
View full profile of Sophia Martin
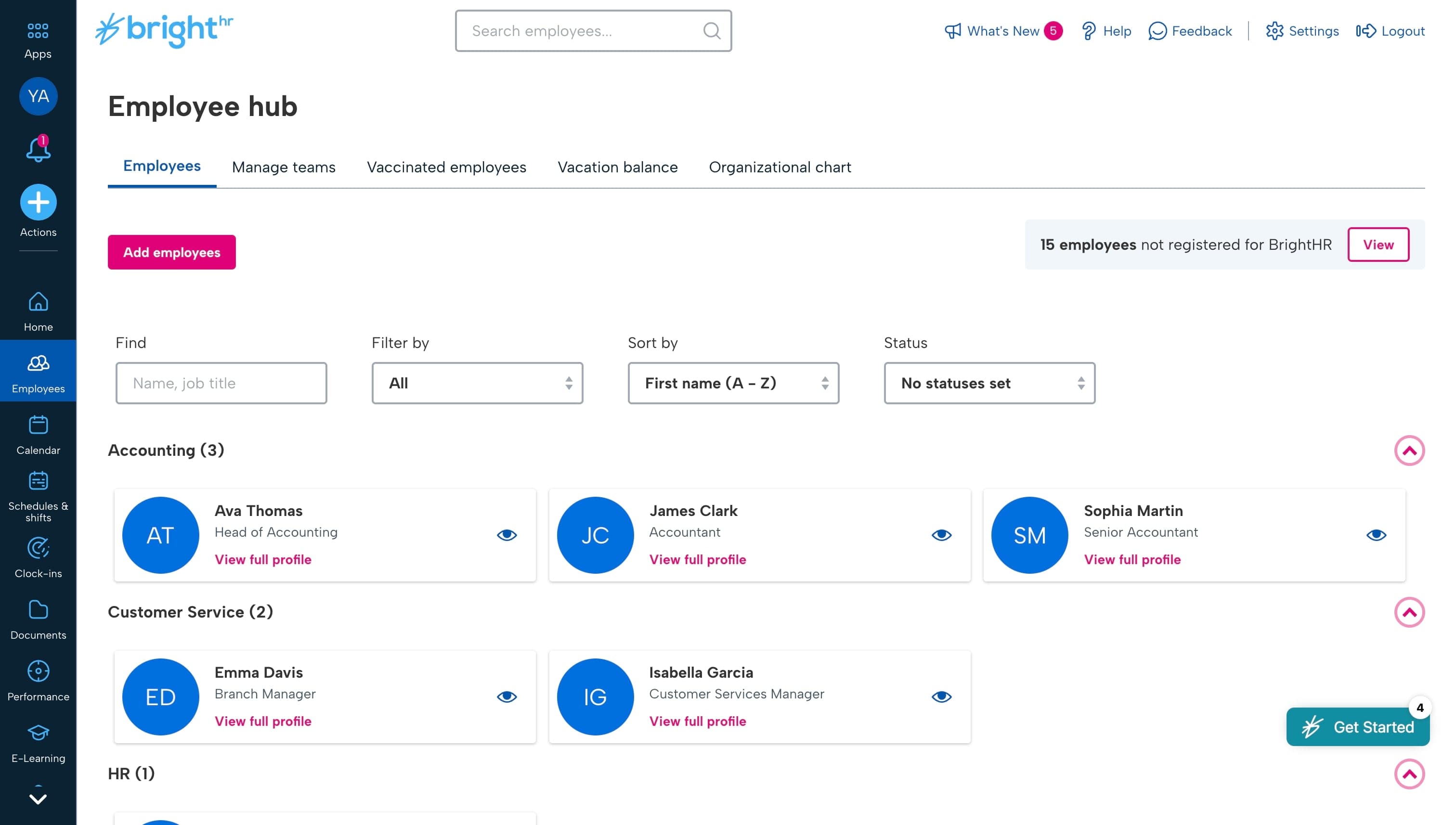pyautogui.click(x=1132, y=559)
